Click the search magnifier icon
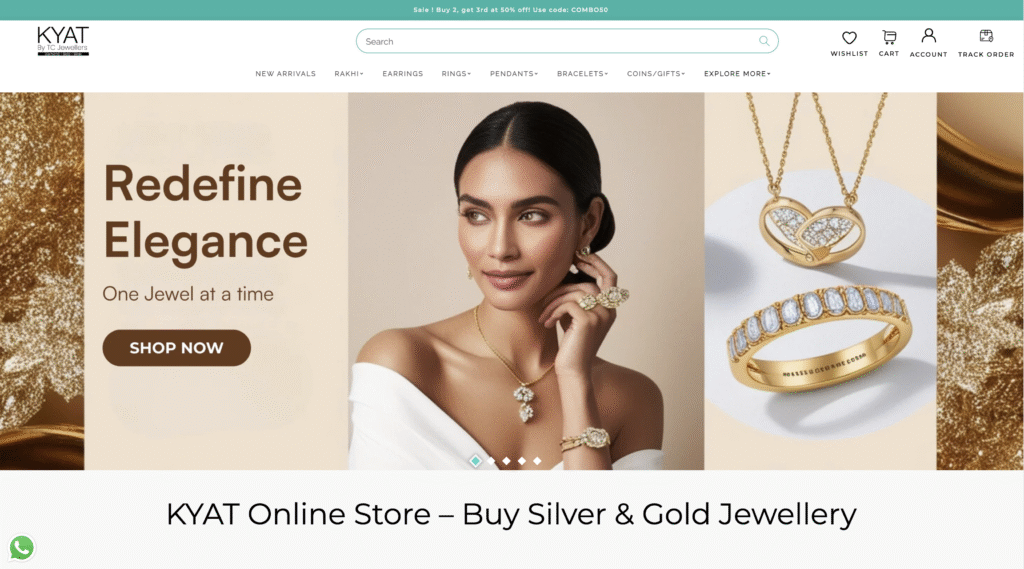The height and width of the screenshot is (569, 1024). (x=764, y=41)
